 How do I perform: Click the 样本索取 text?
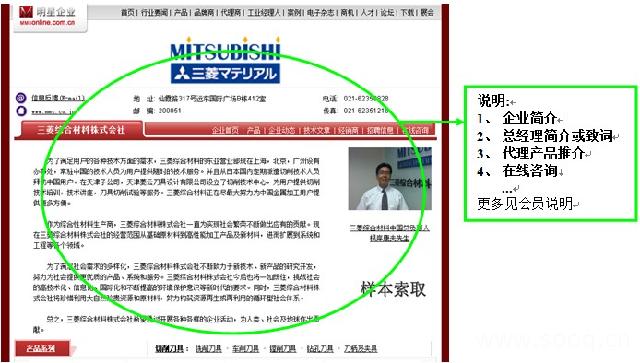tap(393, 290)
